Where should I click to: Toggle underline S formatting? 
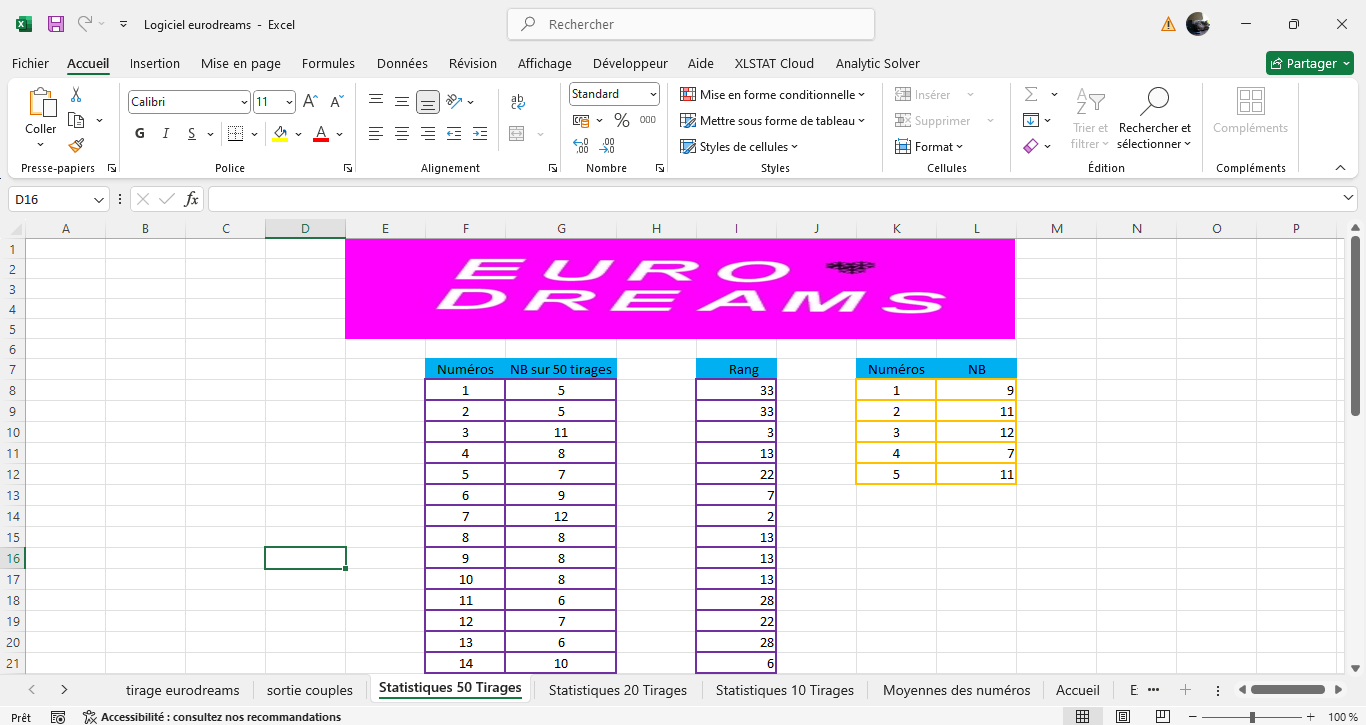tap(192, 134)
